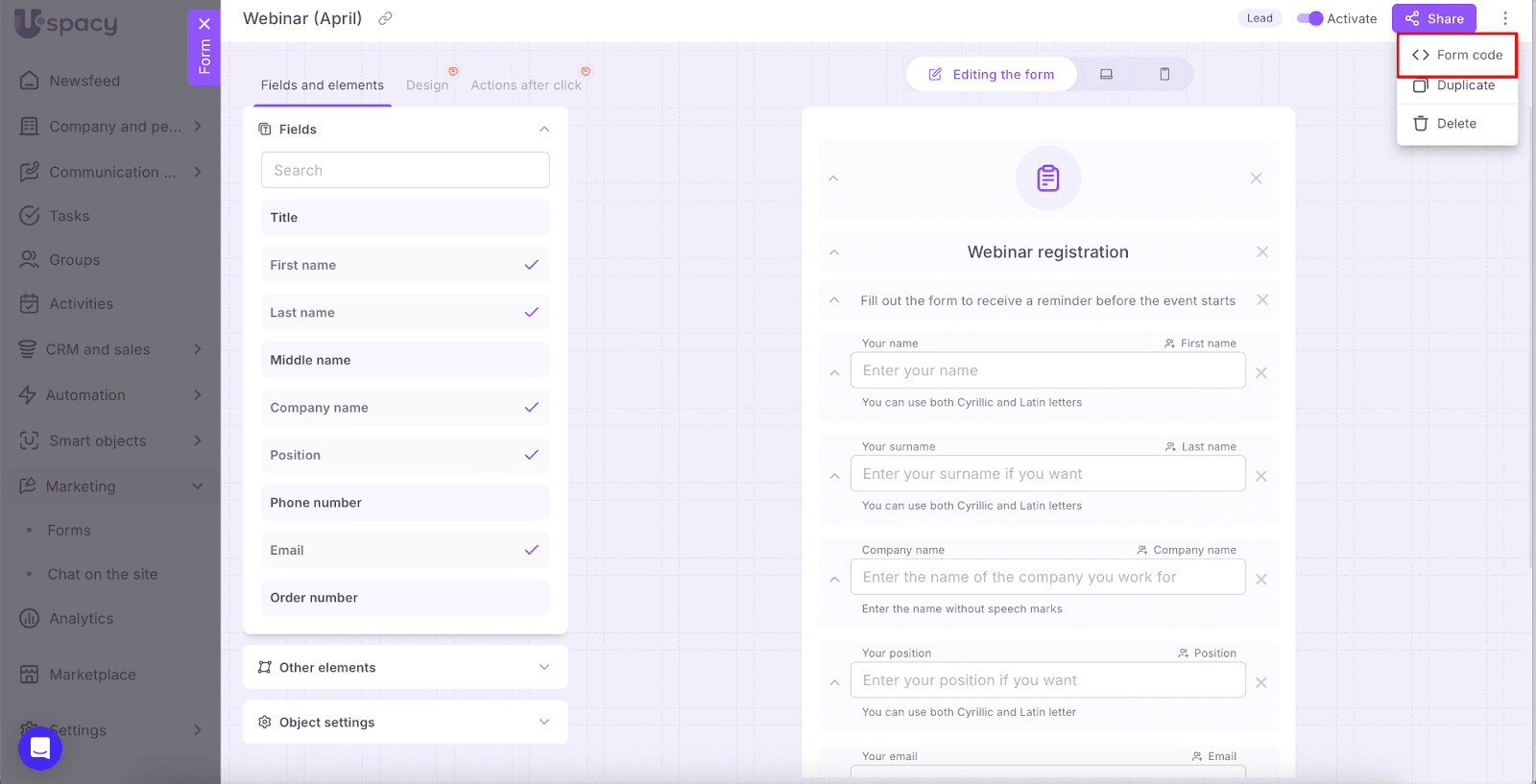Switch to desktop preview icon
Image resolution: width=1536 pixels, height=784 pixels.
(1106, 74)
